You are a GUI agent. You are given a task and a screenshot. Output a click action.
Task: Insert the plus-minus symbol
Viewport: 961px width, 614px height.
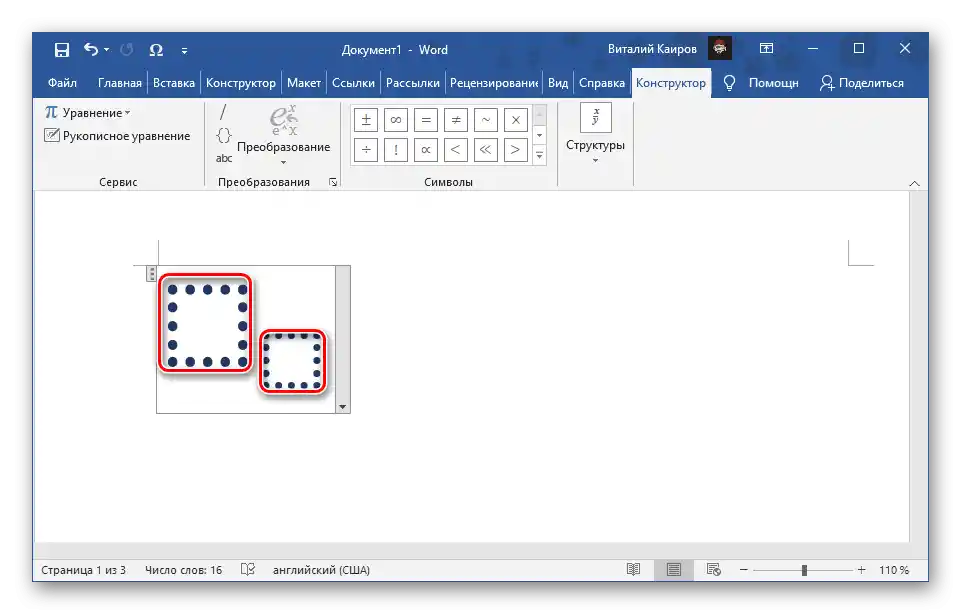pos(366,120)
